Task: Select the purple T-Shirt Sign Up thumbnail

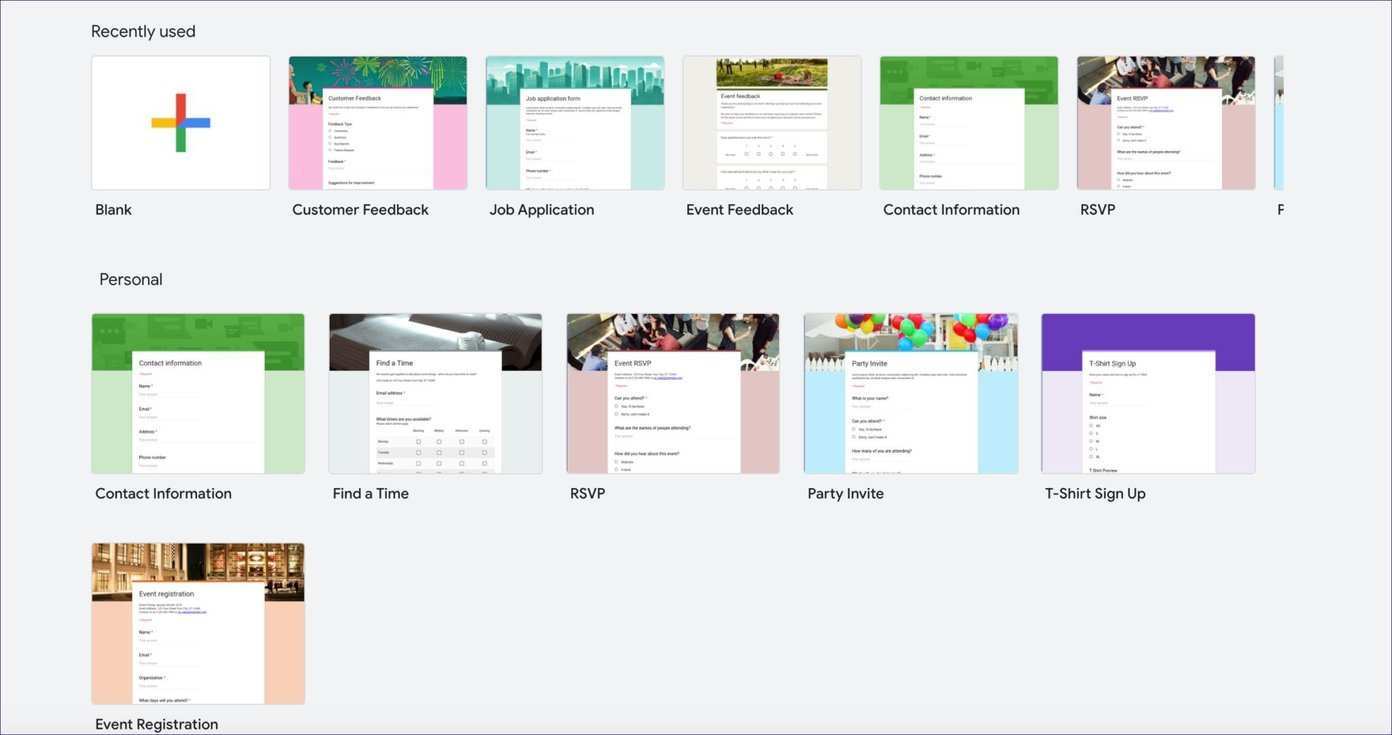Action: [1148, 393]
